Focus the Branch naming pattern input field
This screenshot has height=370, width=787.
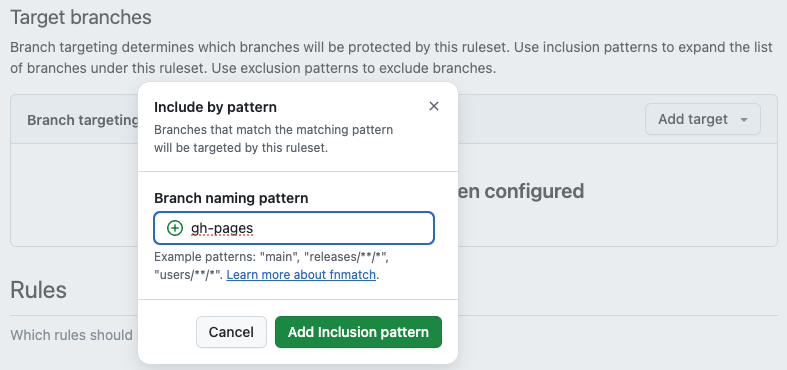pyautogui.click(x=294, y=228)
